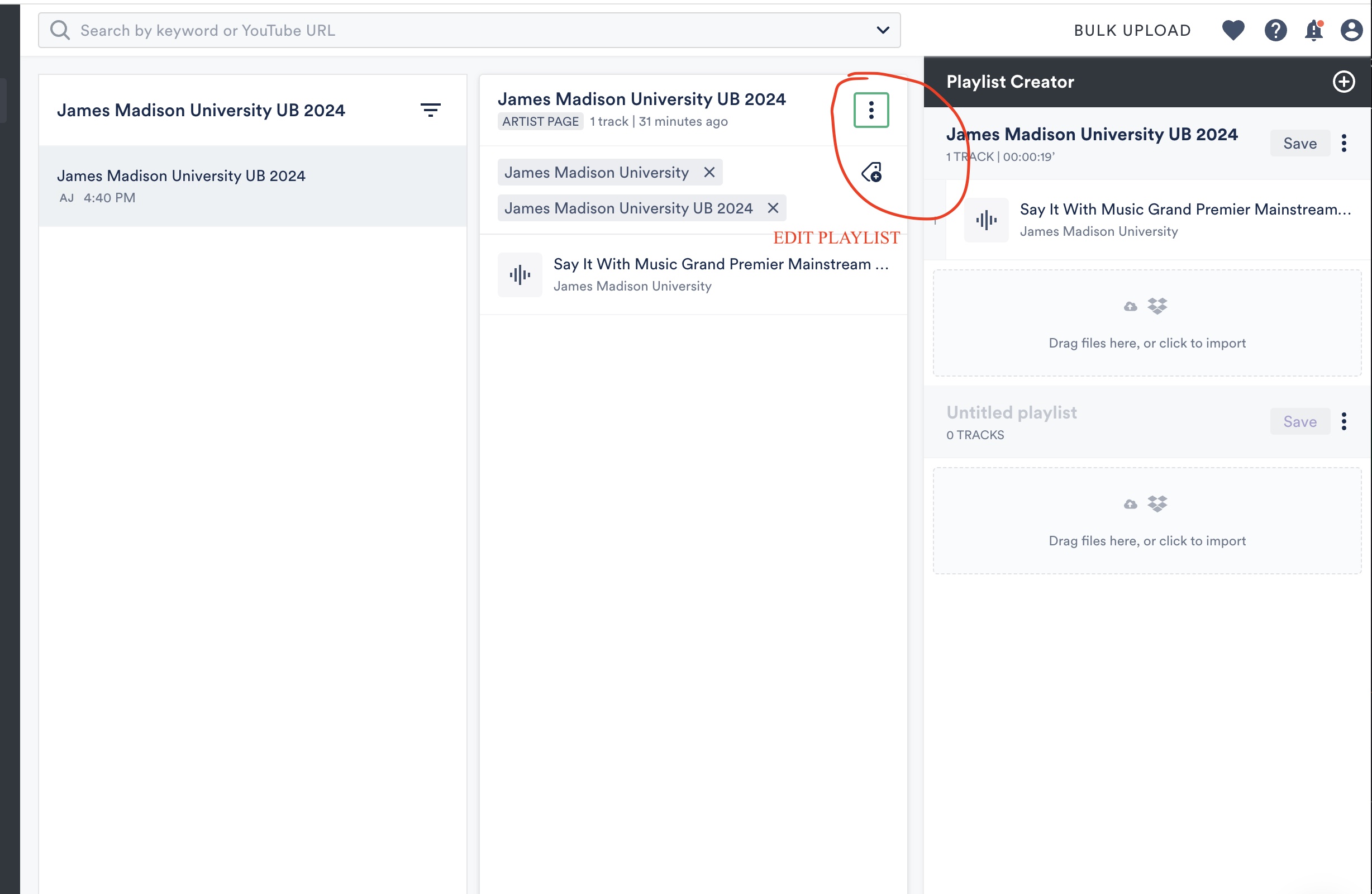
Task: Click the add tag icon
Action: tap(871, 172)
